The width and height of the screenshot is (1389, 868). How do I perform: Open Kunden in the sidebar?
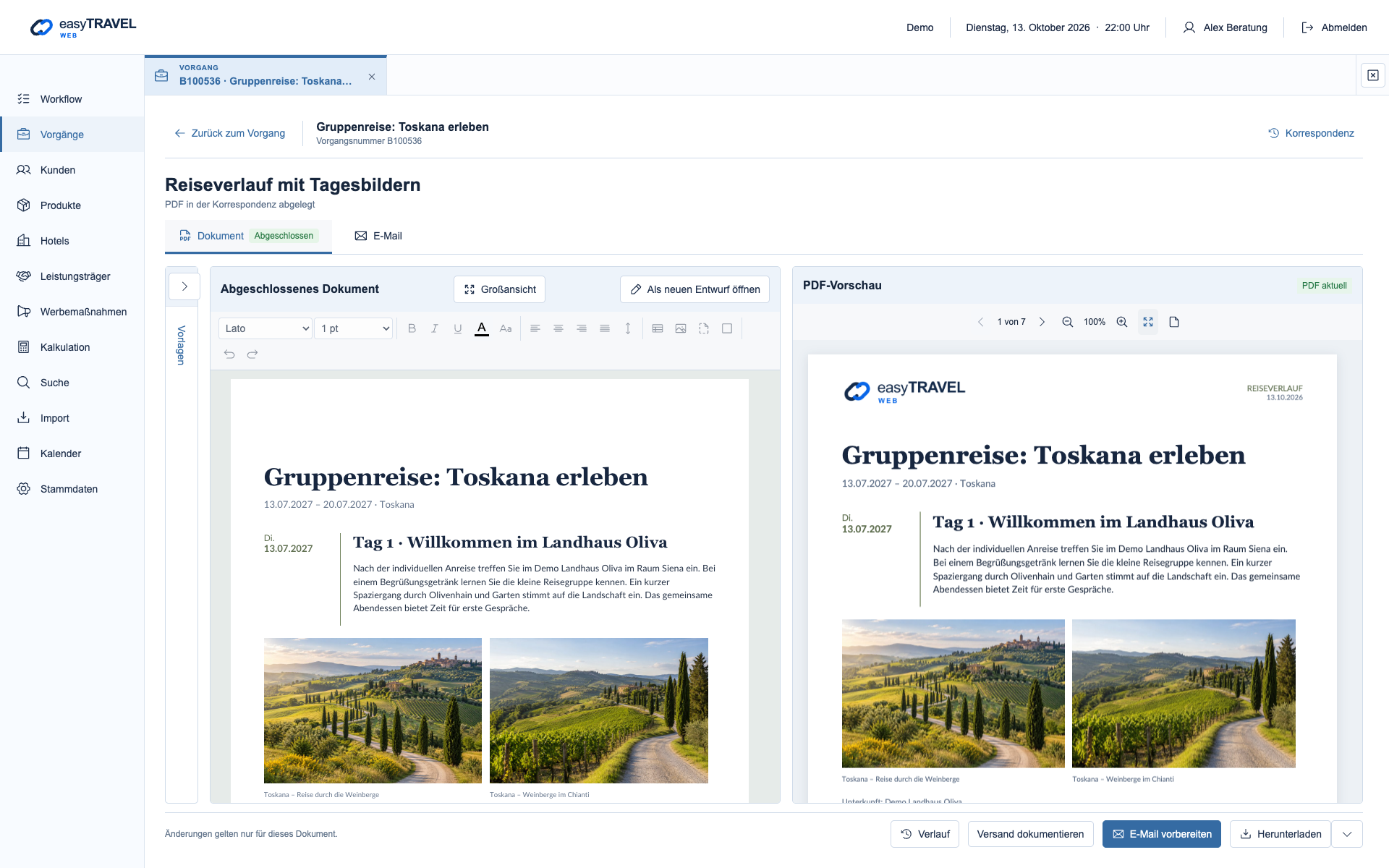pos(72,170)
